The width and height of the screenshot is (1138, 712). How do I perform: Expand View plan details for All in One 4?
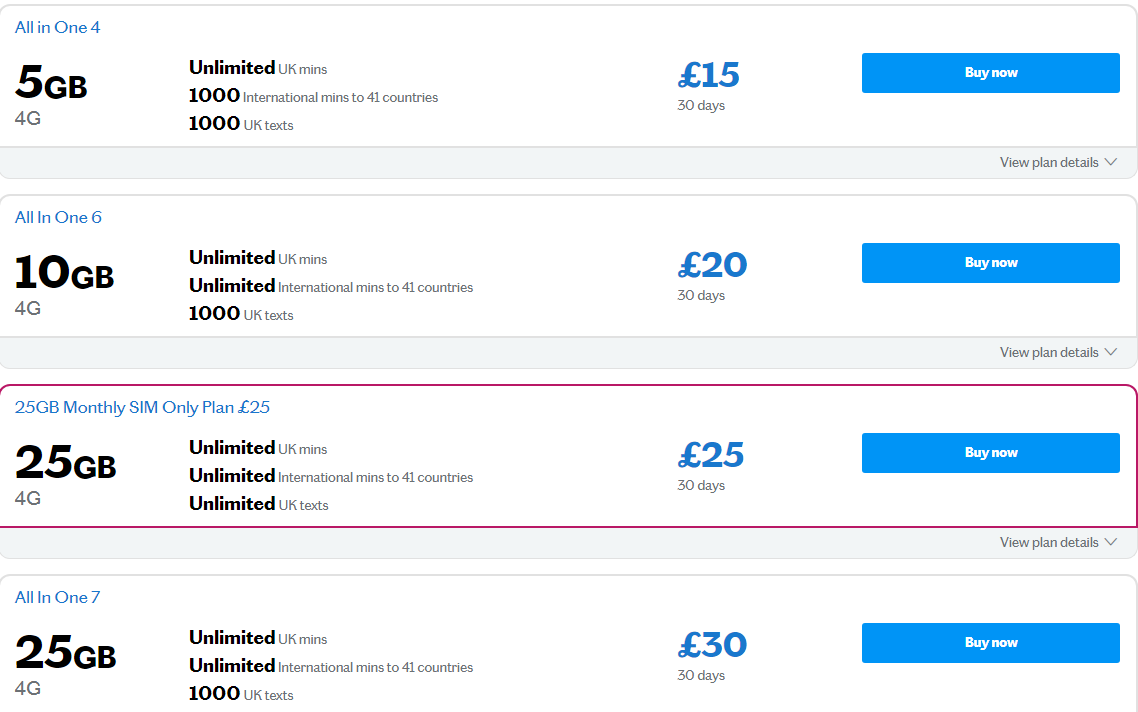click(1049, 163)
